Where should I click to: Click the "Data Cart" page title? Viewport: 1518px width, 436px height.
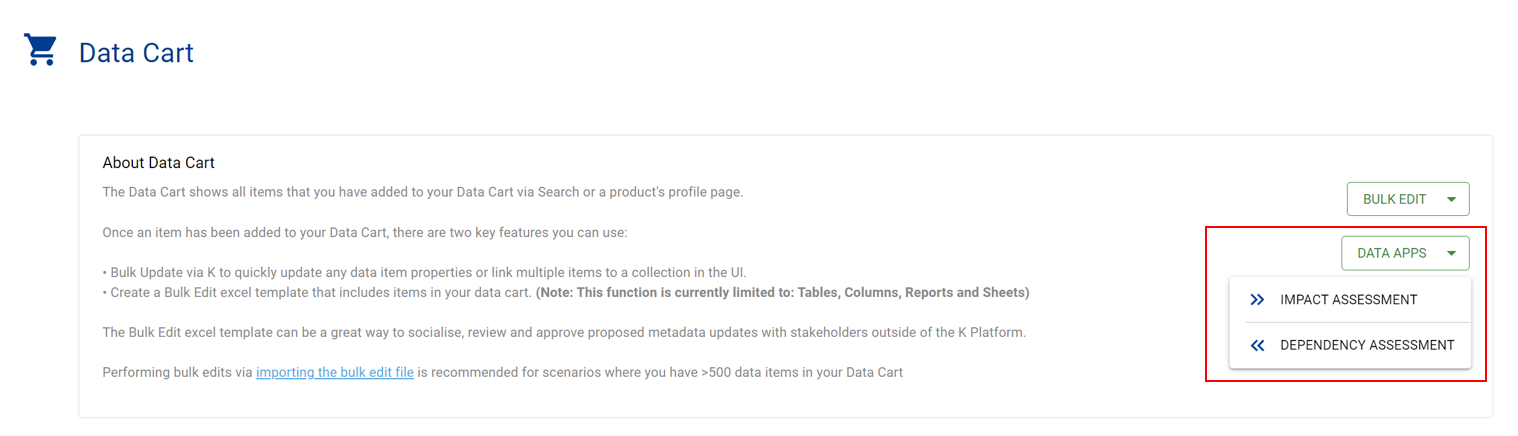(x=136, y=53)
